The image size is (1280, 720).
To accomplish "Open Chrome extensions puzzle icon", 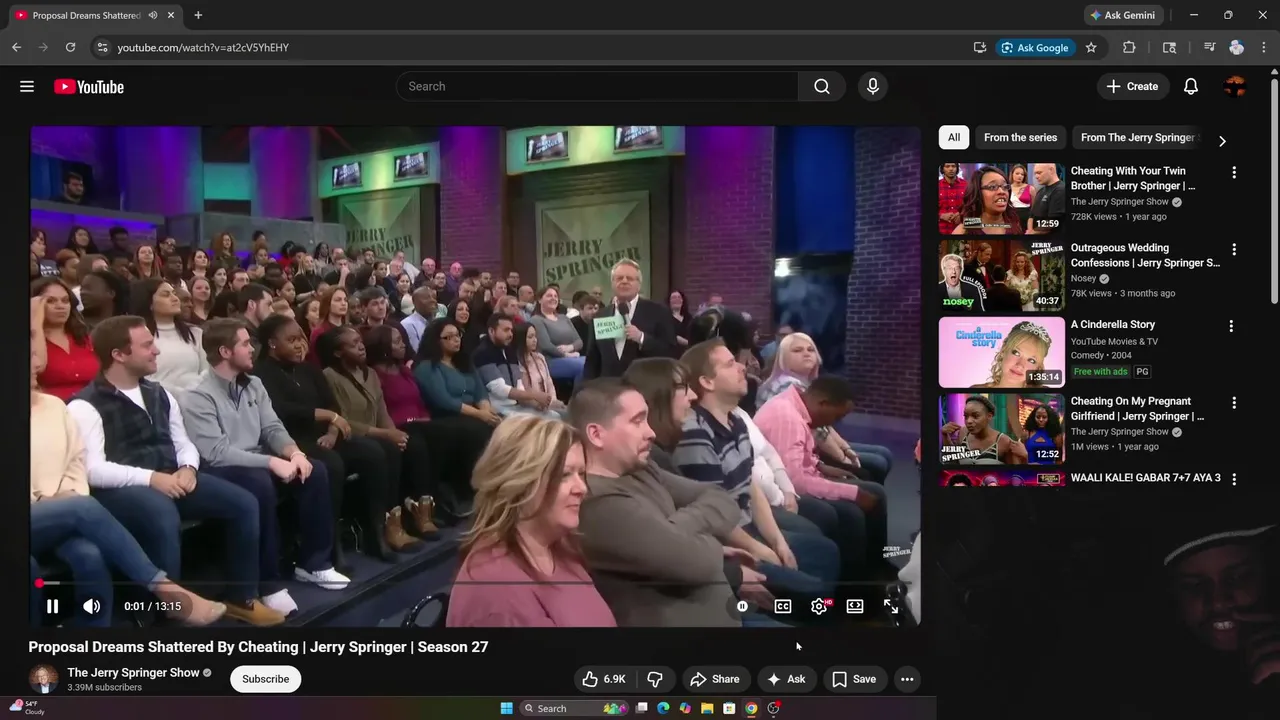I will tap(1129, 47).
